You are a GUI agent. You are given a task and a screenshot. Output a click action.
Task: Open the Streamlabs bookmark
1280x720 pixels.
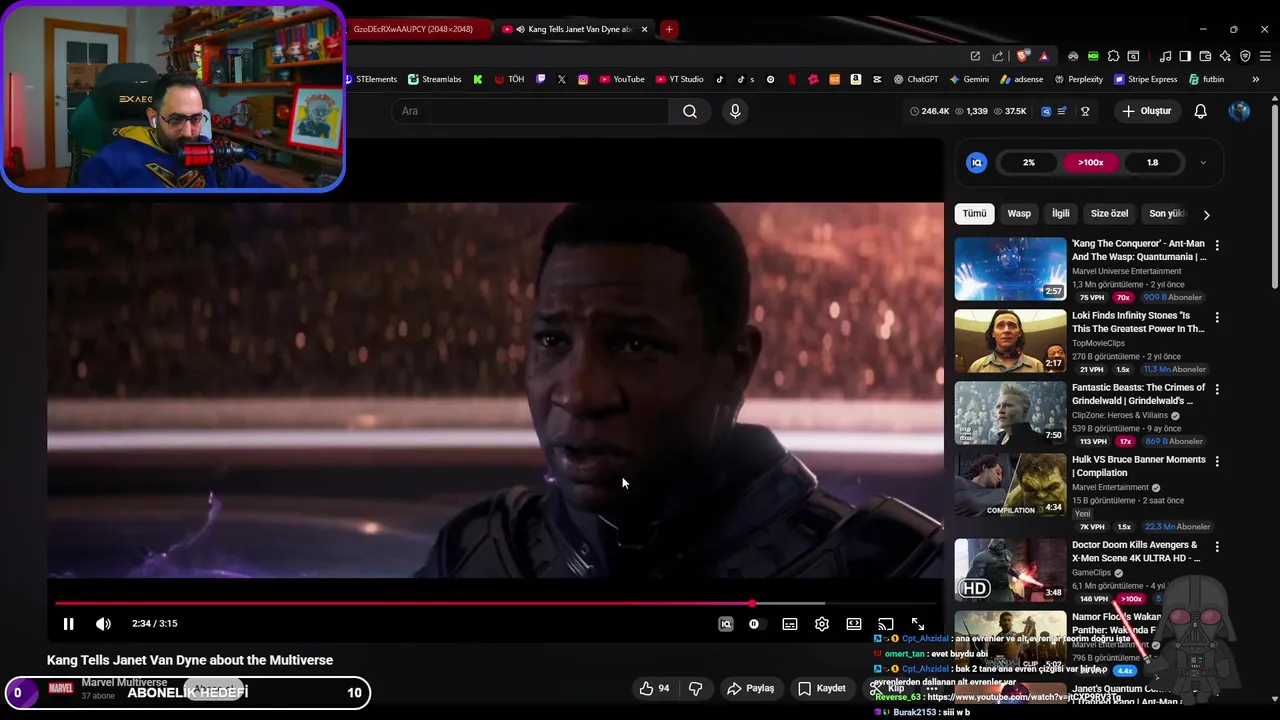tap(435, 79)
